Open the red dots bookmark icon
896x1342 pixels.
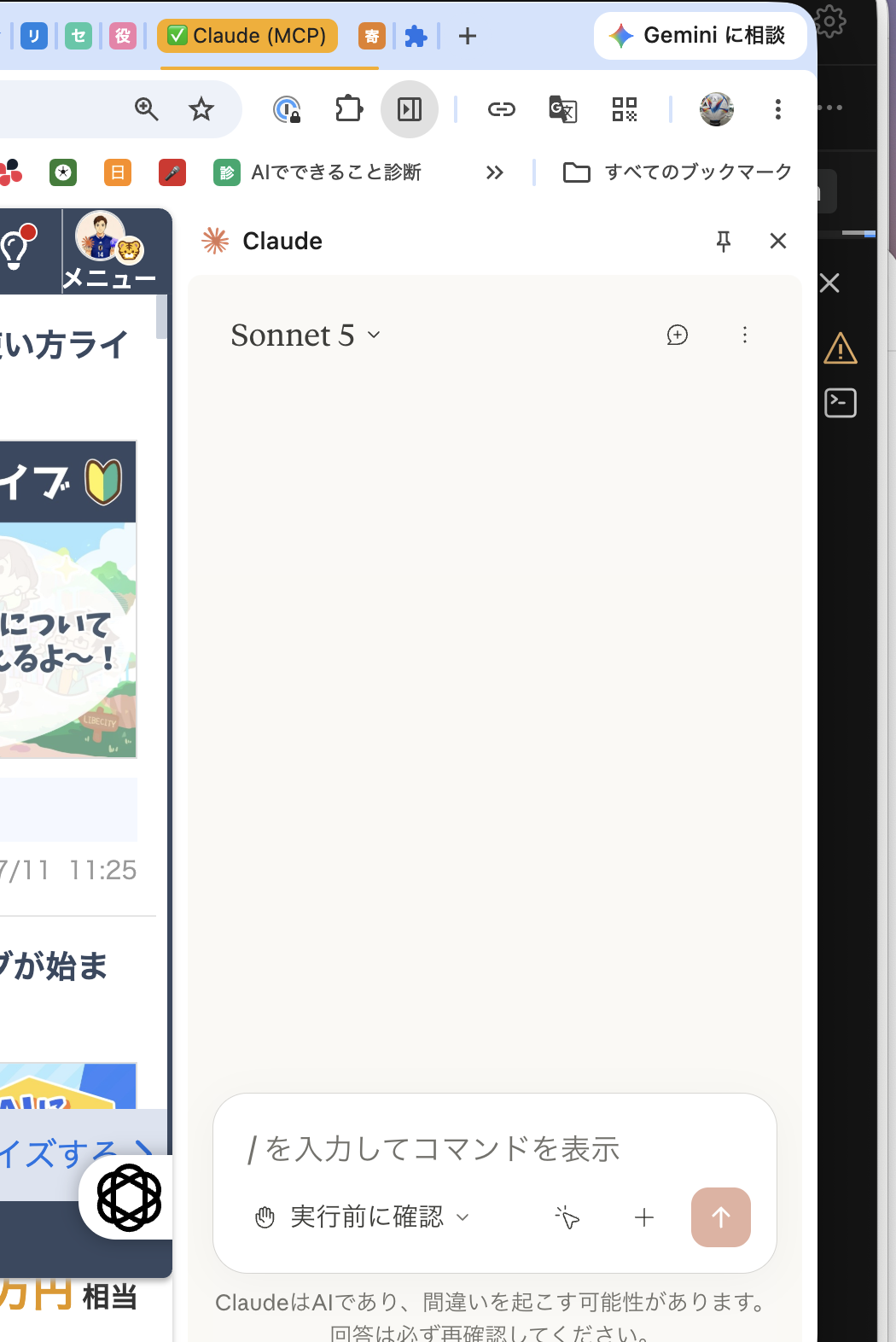(10, 172)
